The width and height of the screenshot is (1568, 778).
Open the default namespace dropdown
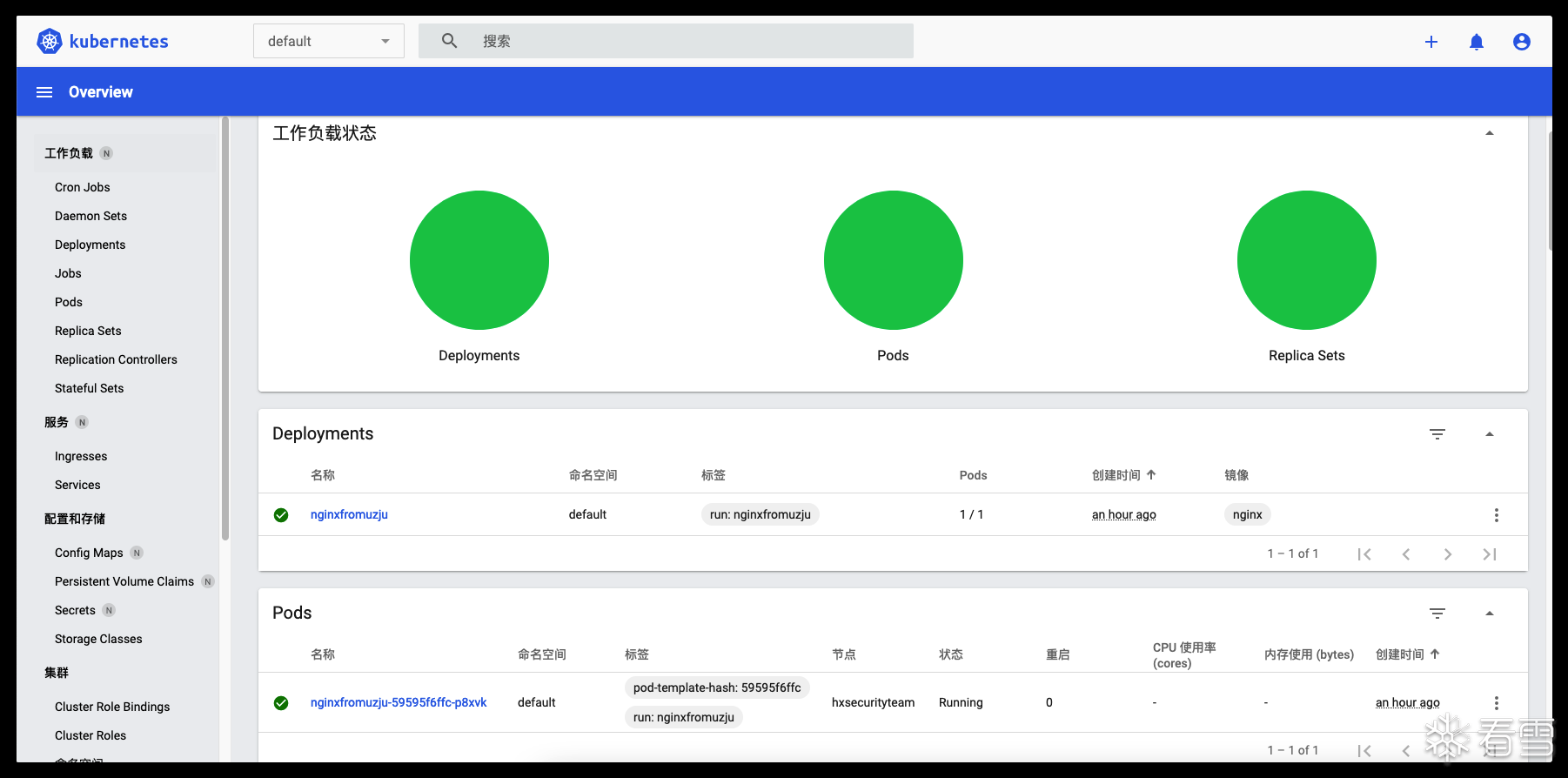pyautogui.click(x=329, y=41)
